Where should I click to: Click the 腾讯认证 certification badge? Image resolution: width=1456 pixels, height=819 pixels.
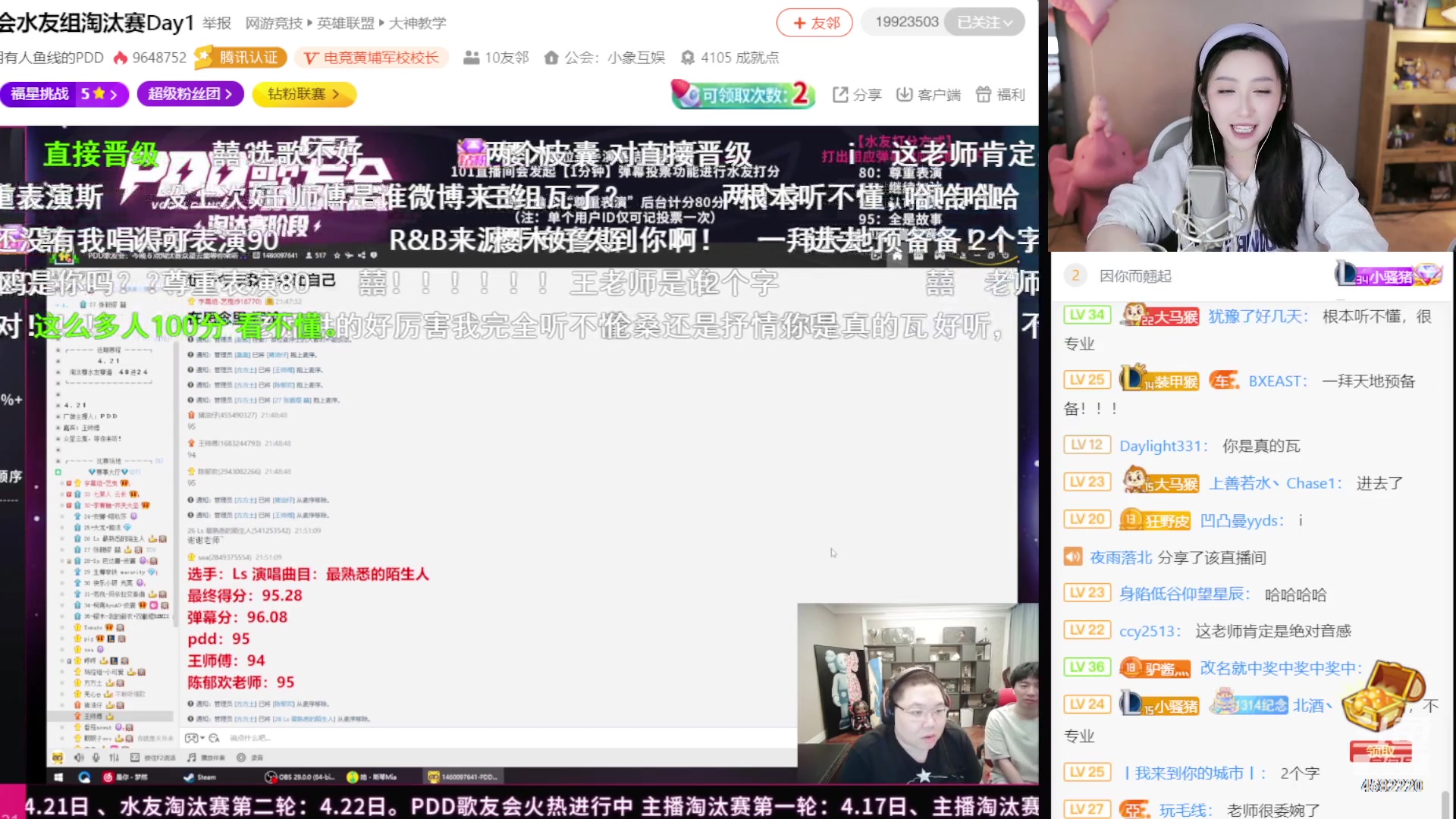[240, 58]
